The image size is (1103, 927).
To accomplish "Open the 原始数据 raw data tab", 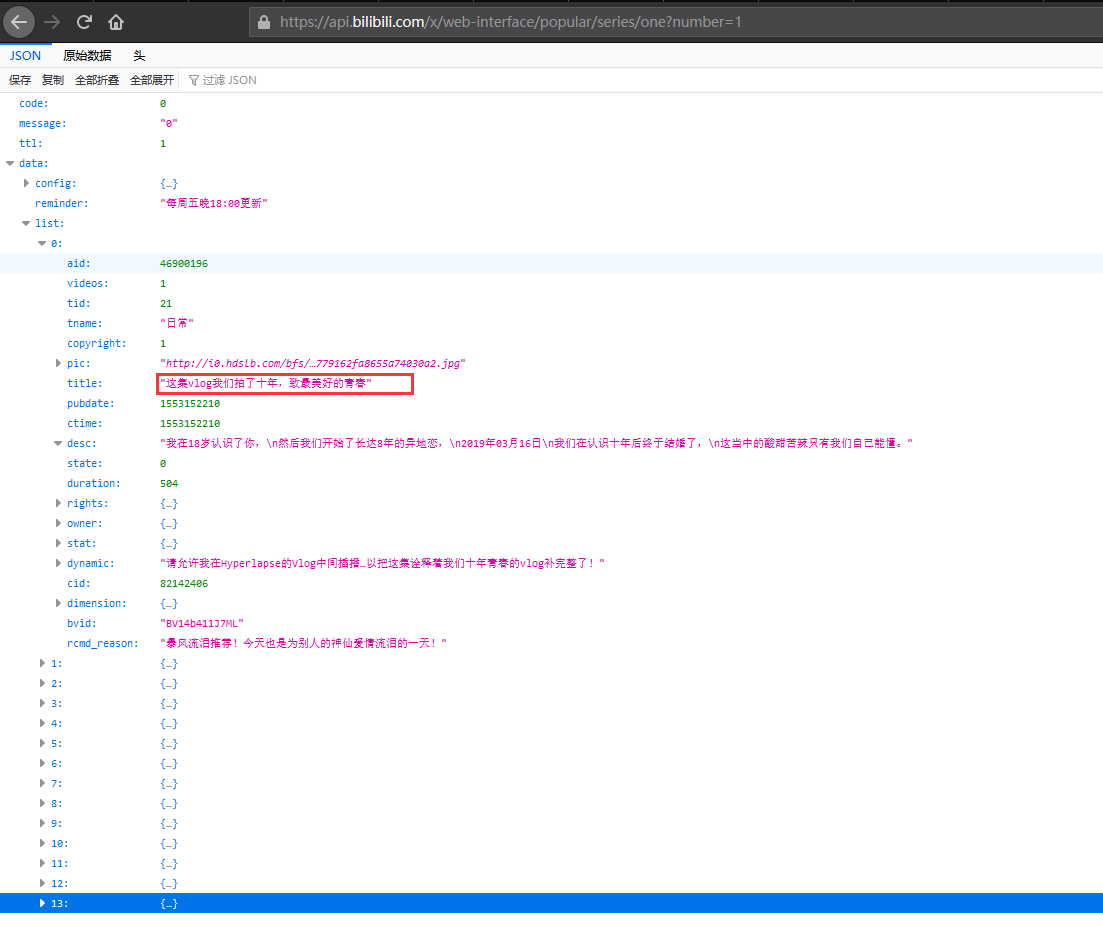I will click(x=87, y=56).
